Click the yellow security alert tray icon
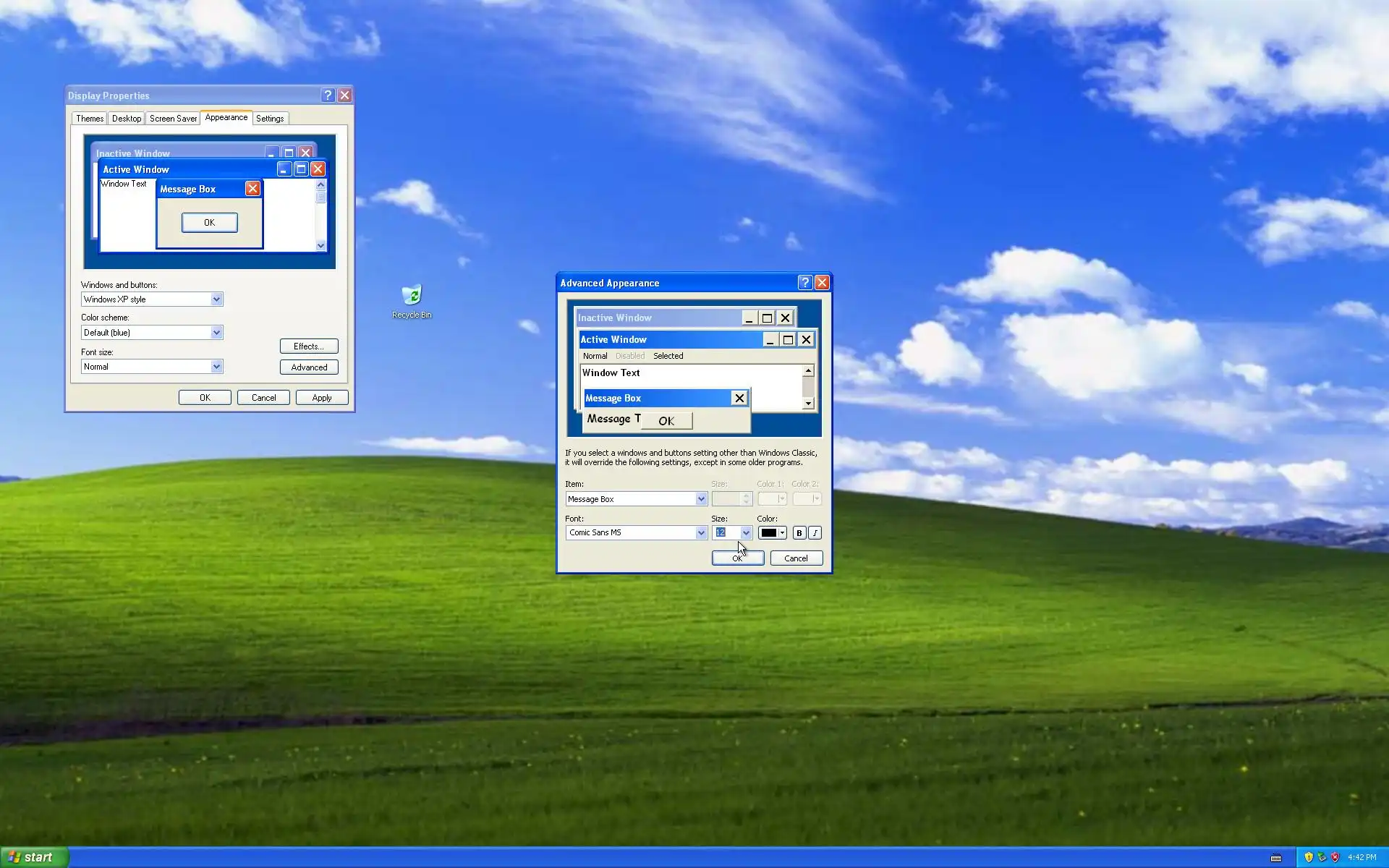 [x=1308, y=857]
